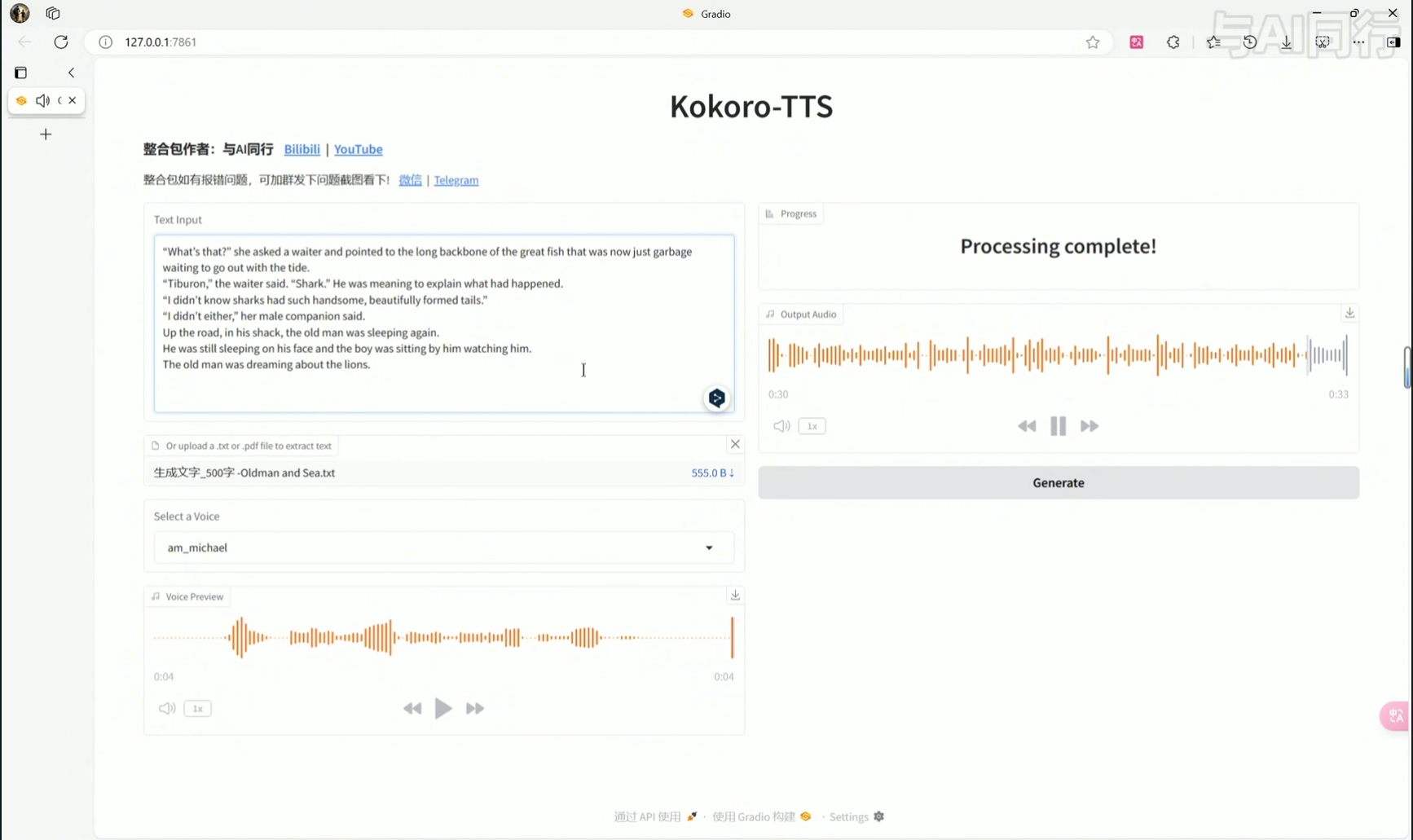This screenshot has width=1413, height=840.
Task: Click inside the Text Input box
Action: coord(443,383)
